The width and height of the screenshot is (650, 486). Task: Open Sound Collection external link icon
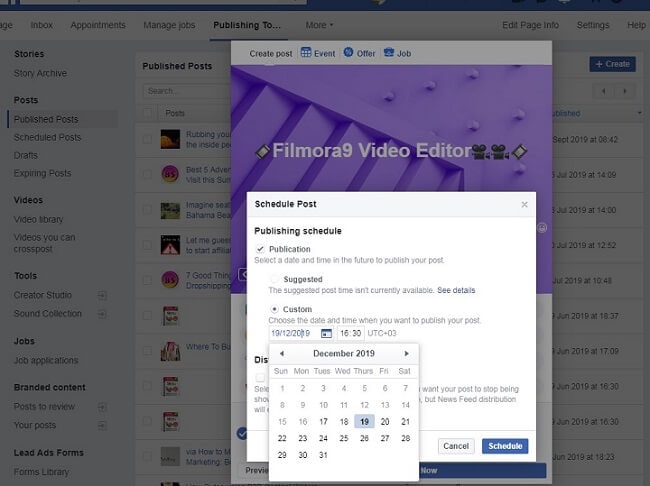[102, 314]
